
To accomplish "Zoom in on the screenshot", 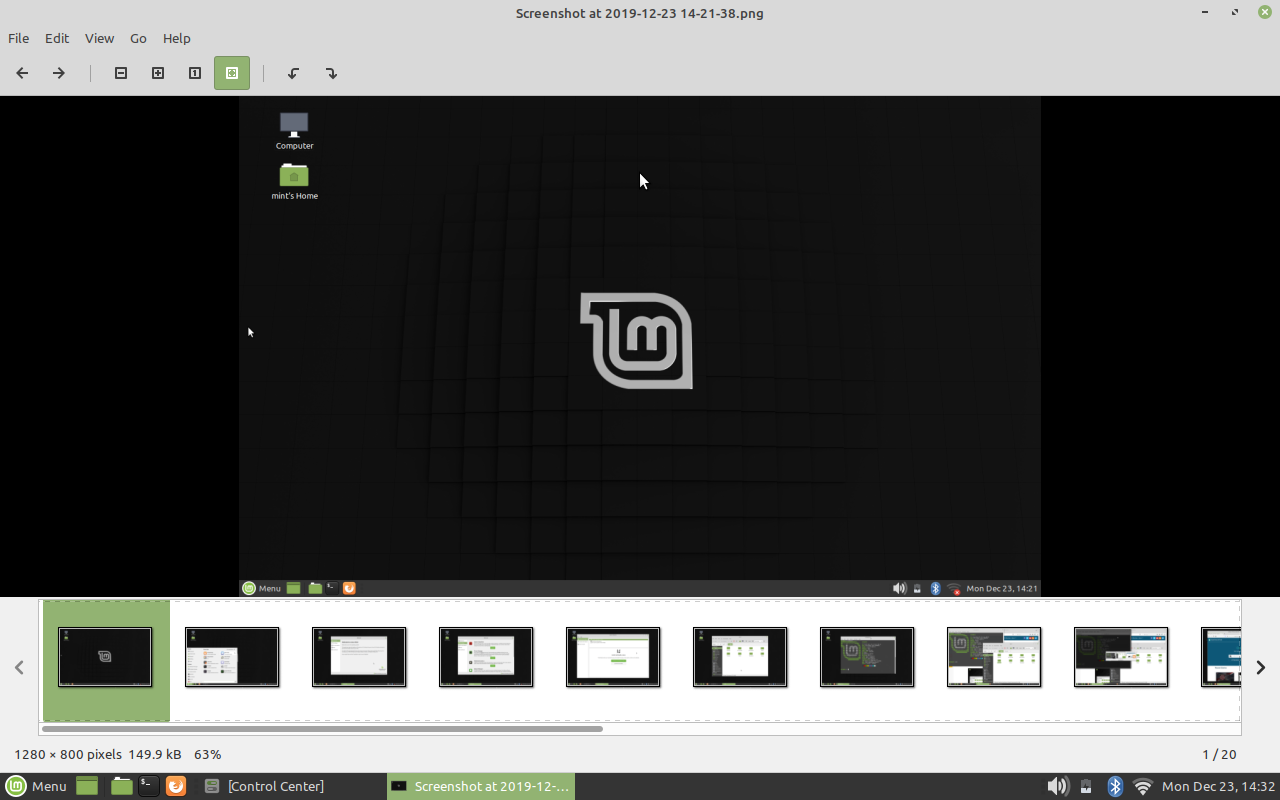I will (x=158, y=73).
